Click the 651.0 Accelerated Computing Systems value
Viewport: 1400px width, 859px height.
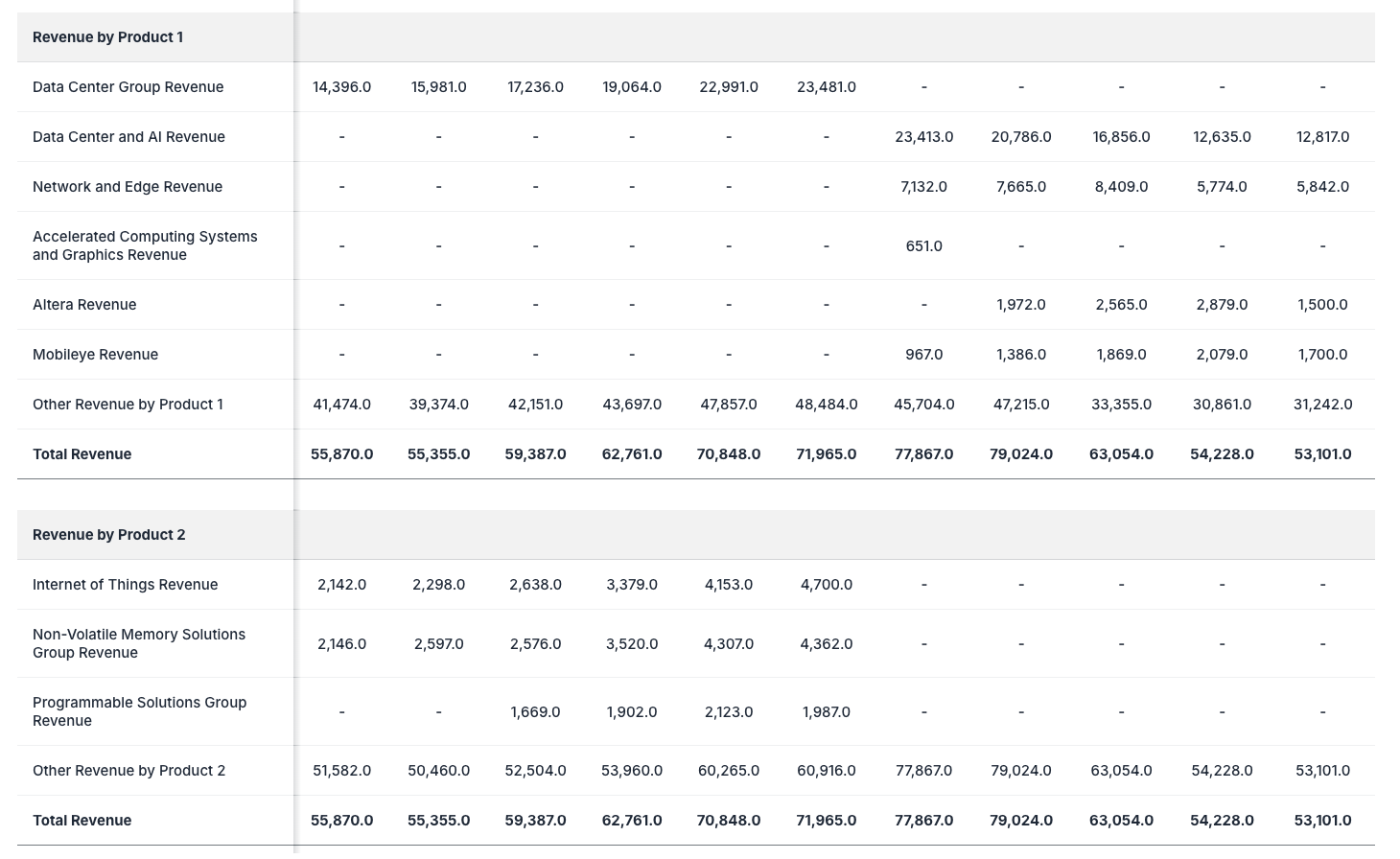[x=924, y=245]
